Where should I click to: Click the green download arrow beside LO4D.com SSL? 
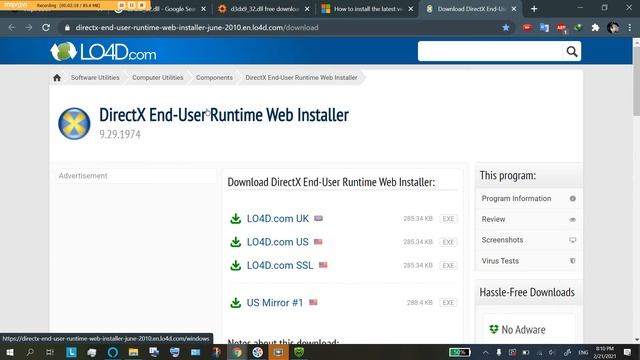(x=236, y=265)
